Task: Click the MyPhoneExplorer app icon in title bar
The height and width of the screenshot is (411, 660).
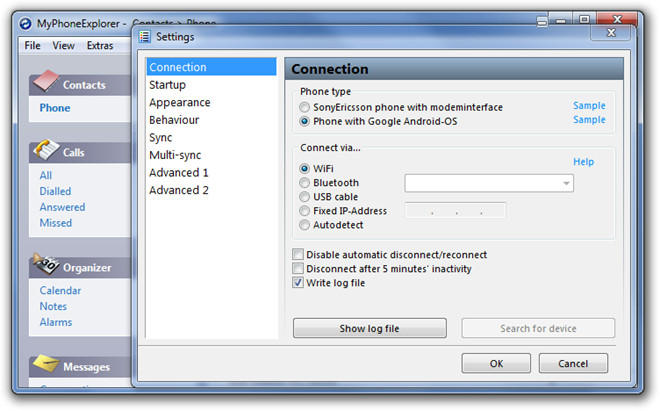Action: pos(25,24)
